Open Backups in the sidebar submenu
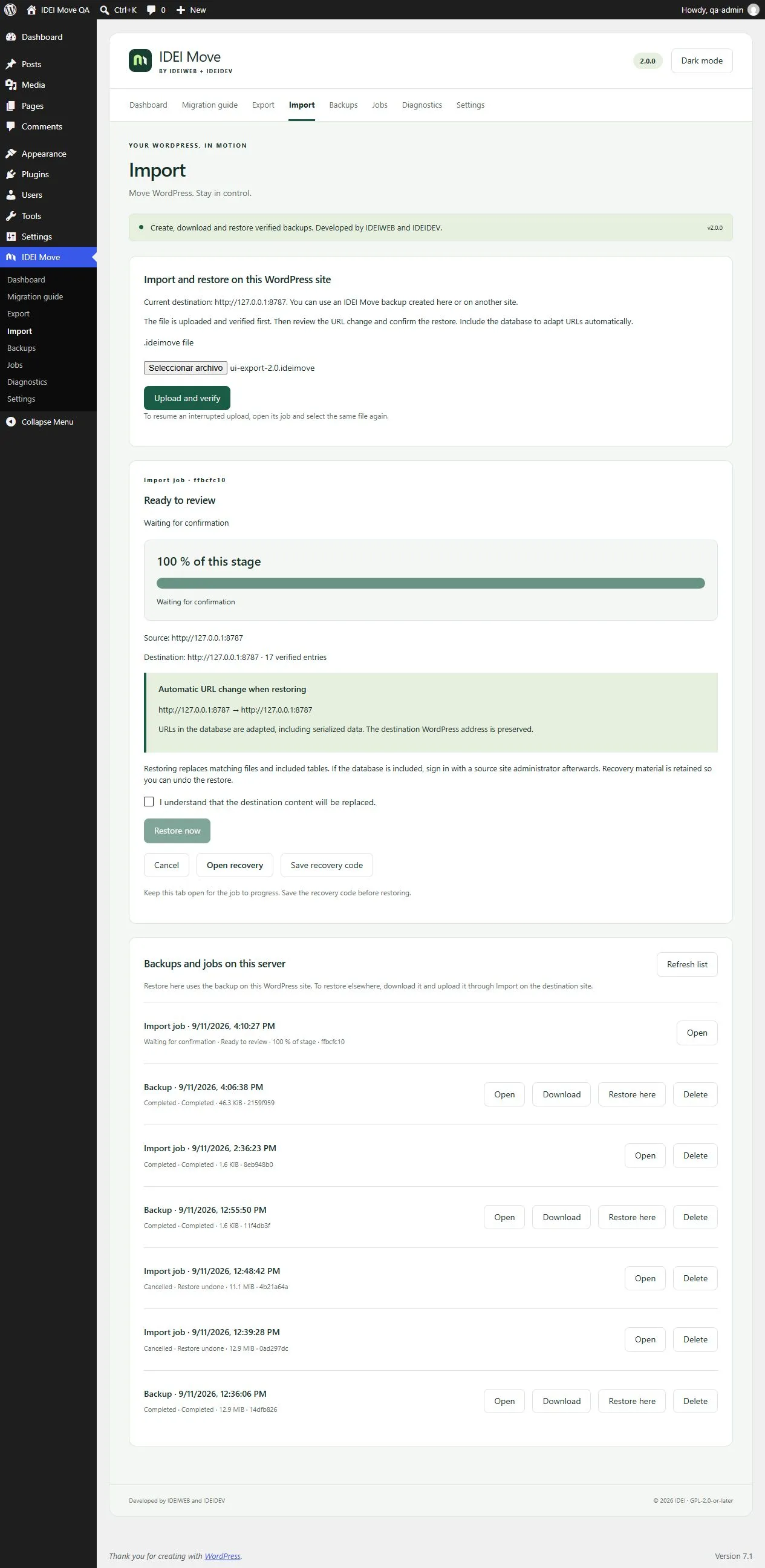 tap(21, 348)
